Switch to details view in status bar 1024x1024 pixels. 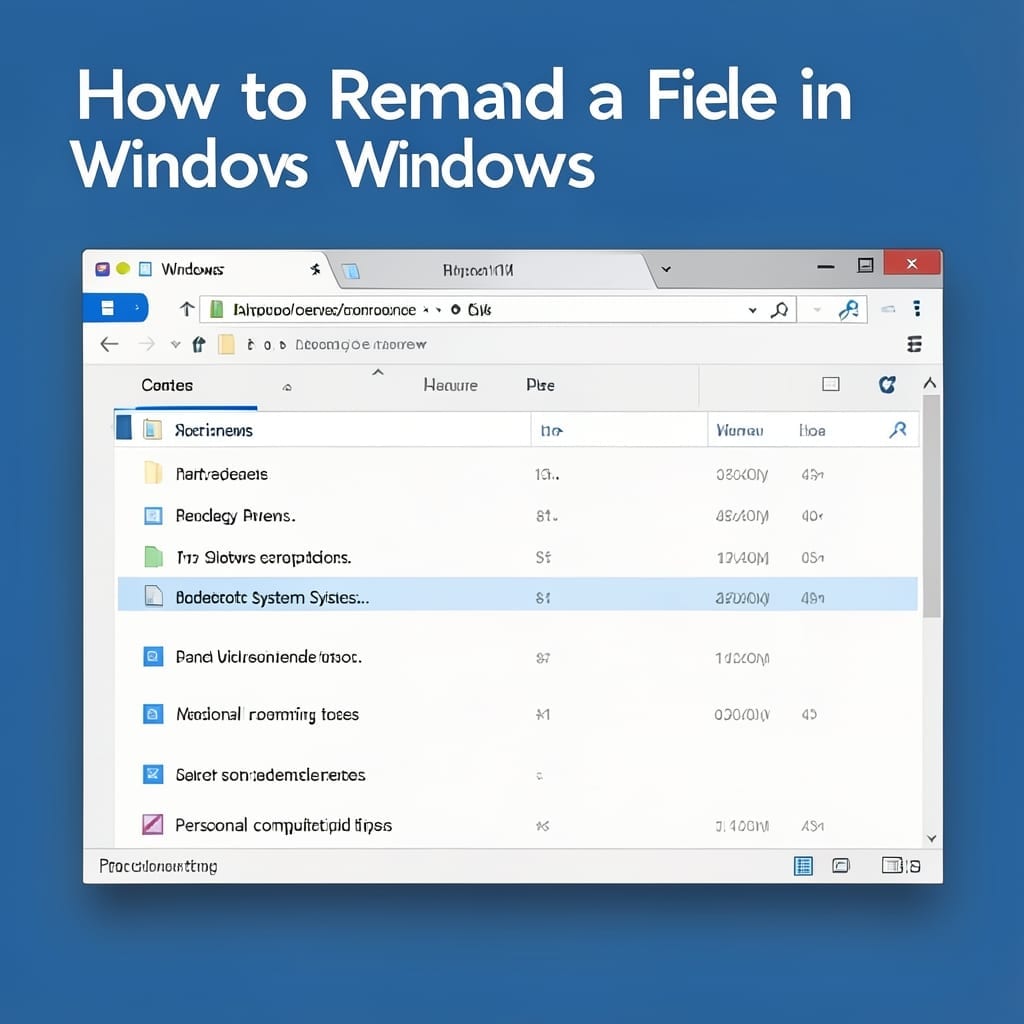[803, 866]
